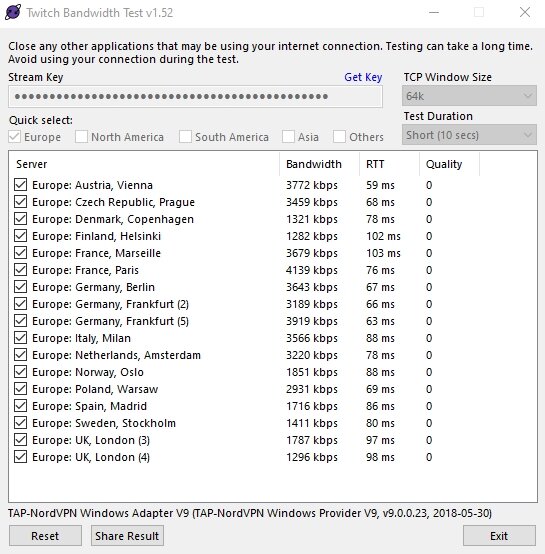Select the 4139 kbps bandwidth value
The height and width of the screenshot is (554, 545).
pos(312,270)
